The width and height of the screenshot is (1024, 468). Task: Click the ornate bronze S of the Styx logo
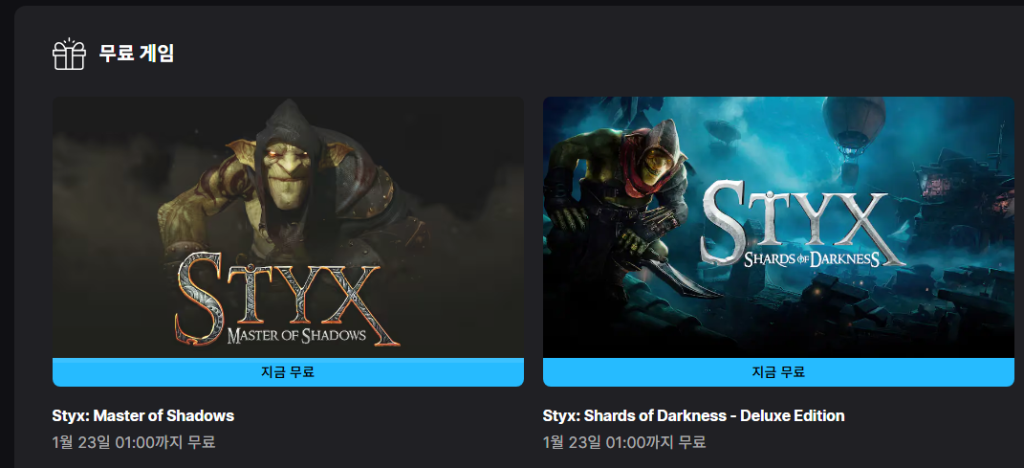coord(201,299)
